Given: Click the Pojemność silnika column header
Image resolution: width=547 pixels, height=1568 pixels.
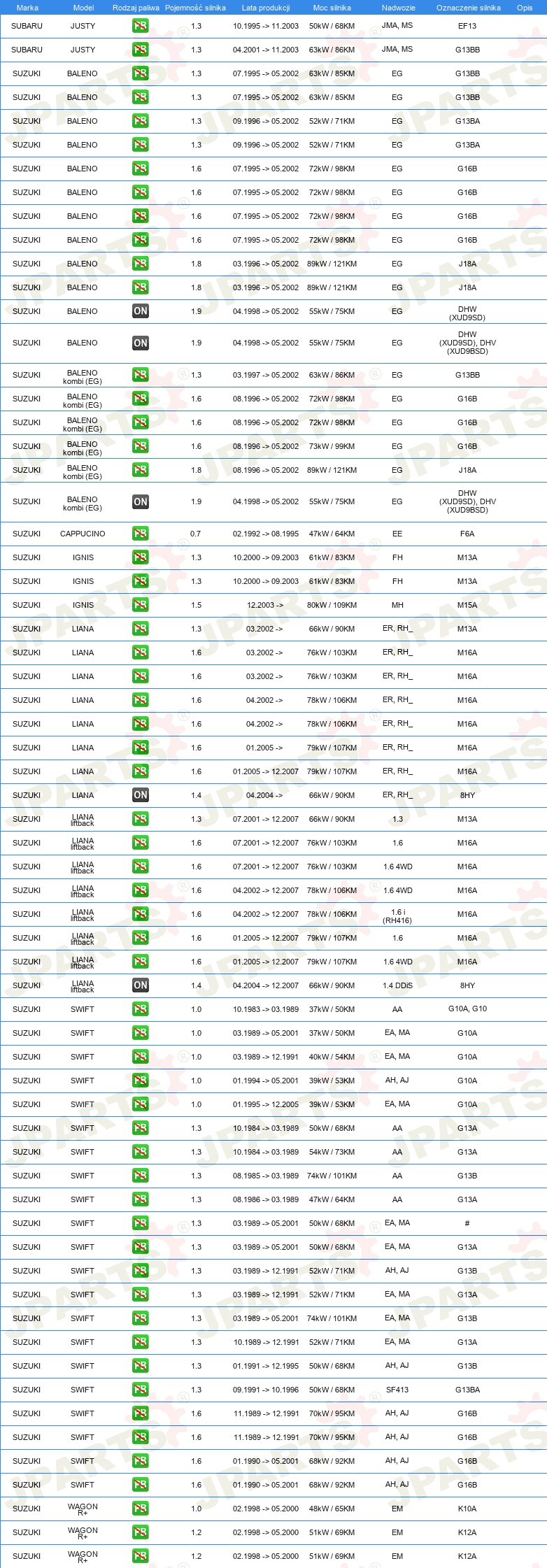Looking at the screenshot, I should pyautogui.click(x=195, y=8).
